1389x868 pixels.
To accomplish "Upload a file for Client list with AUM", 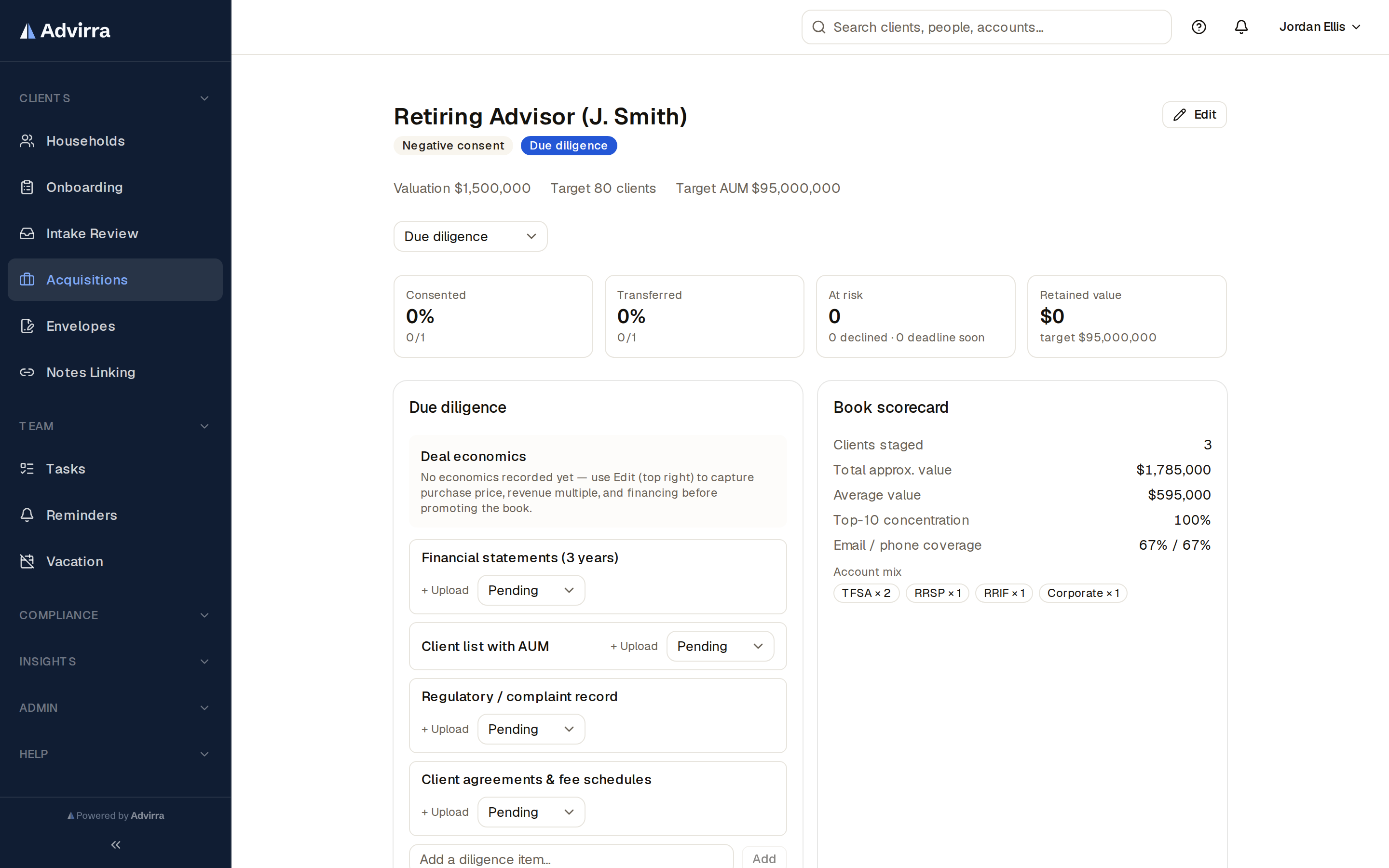I will (634, 646).
